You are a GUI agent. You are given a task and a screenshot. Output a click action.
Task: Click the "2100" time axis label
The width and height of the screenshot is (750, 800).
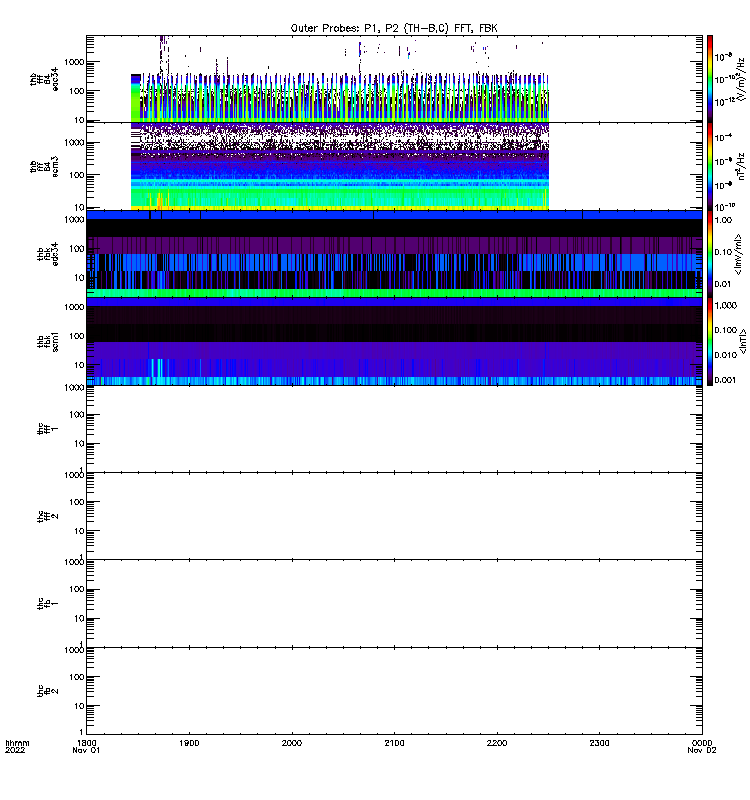click(394, 743)
